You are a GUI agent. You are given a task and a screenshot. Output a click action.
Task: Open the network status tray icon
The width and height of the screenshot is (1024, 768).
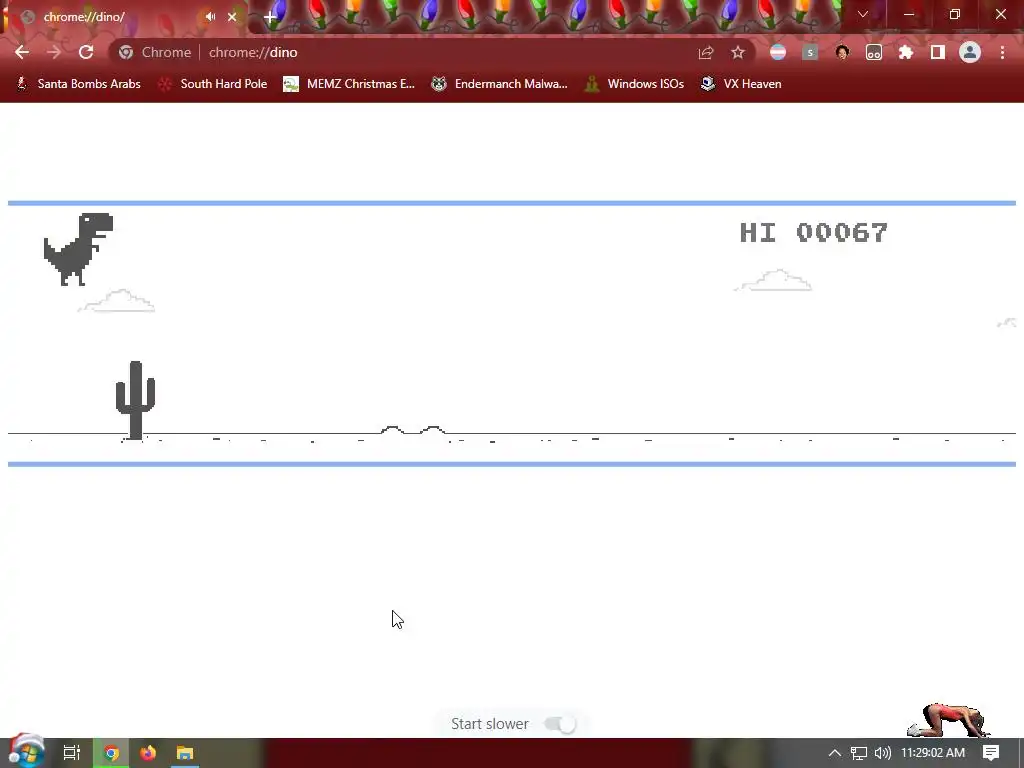click(x=859, y=753)
